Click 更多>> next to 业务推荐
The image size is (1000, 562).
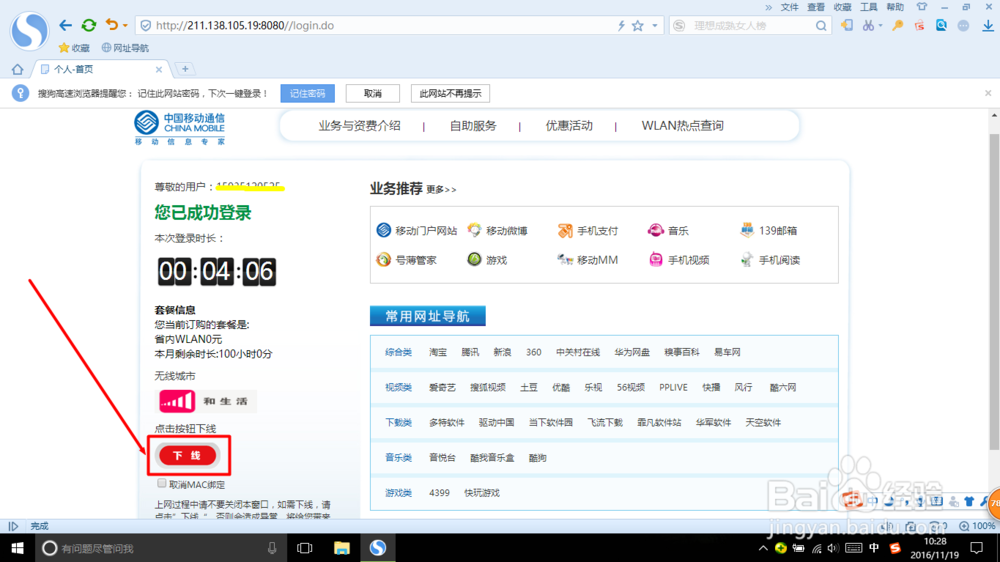pos(441,189)
